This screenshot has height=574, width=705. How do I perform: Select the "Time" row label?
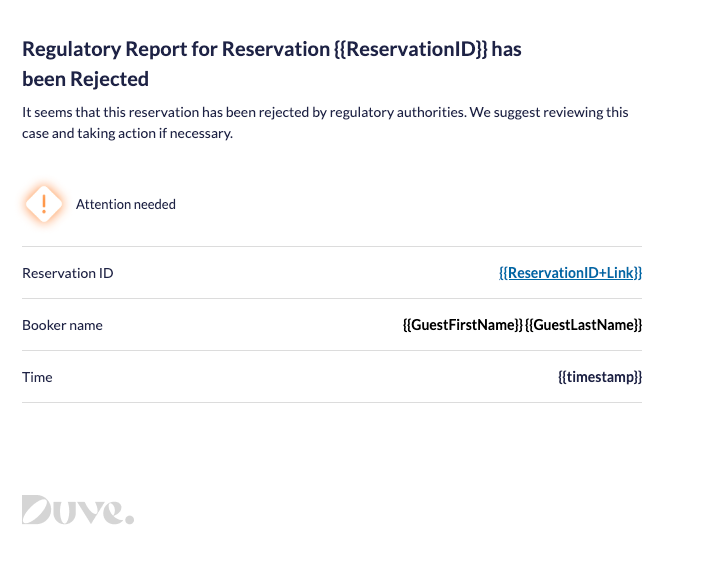(x=37, y=377)
